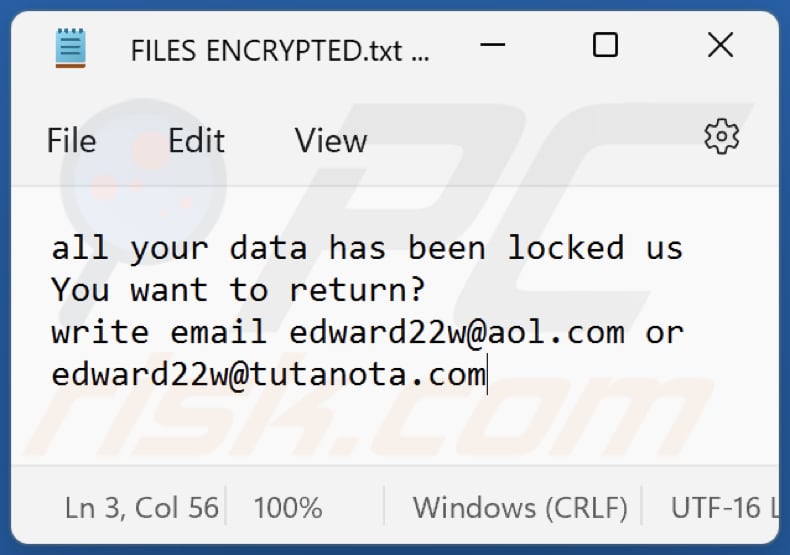This screenshot has width=790, height=555.
Task: Select the FILES ENCRYPTED.txt tab
Action: (280, 52)
